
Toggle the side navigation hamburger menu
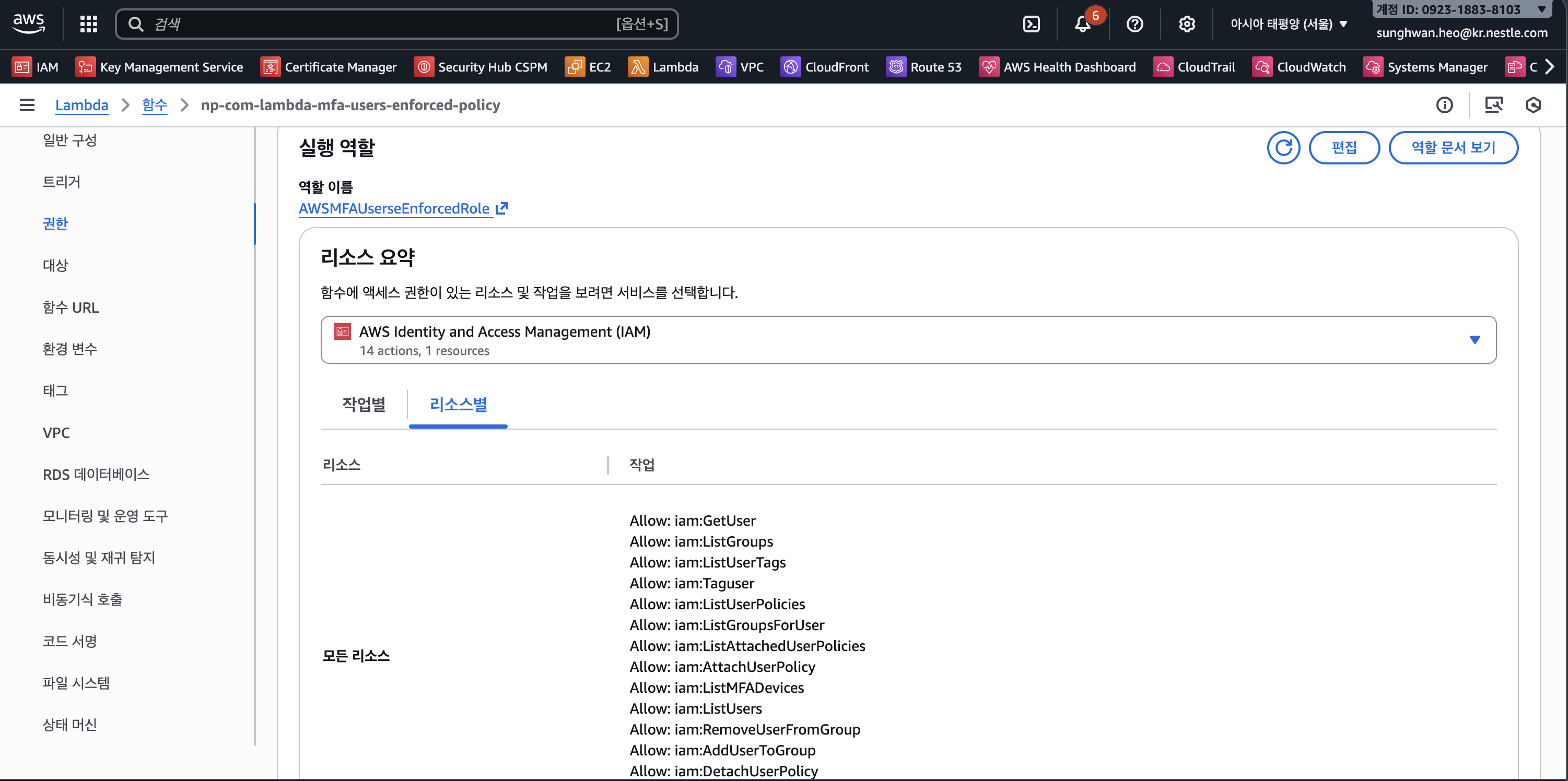click(27, 105)
